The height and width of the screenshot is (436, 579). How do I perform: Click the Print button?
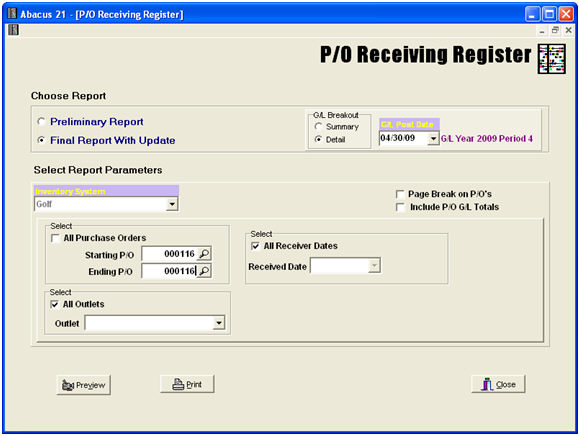[x=187, y=384]
